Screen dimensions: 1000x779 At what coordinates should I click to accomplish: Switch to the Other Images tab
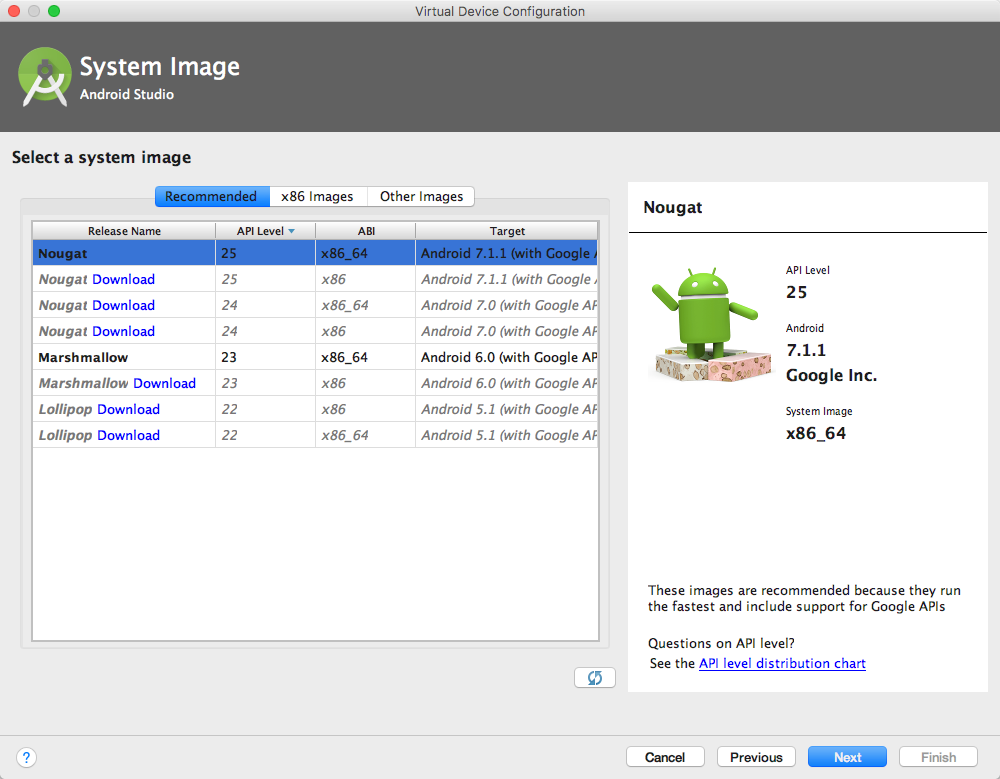421,197
